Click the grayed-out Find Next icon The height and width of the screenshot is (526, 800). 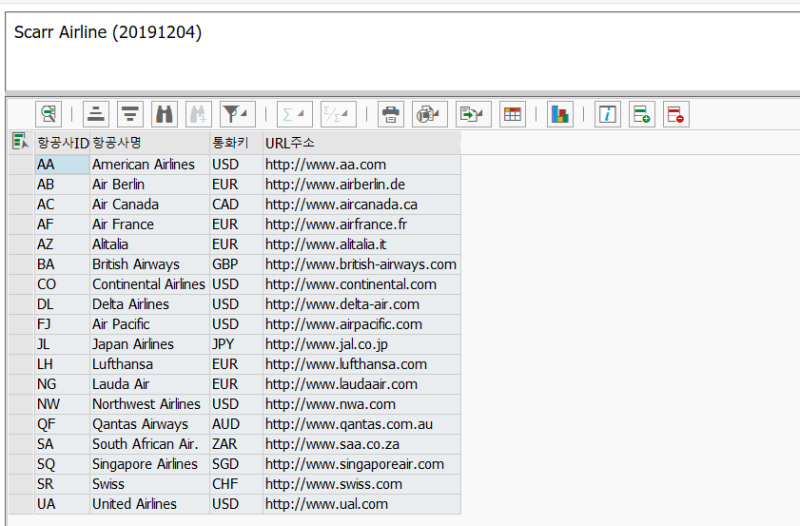click(198, 114)
